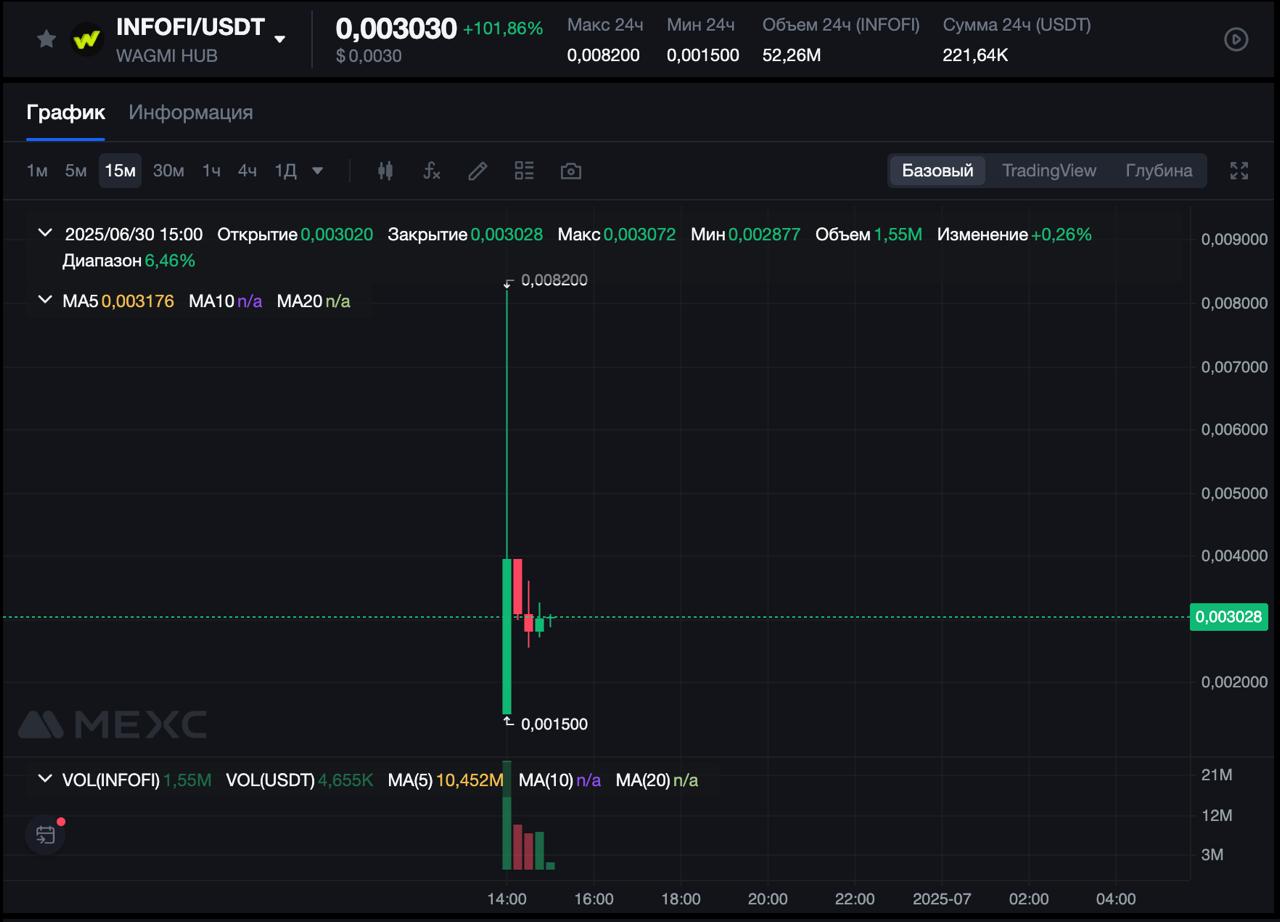Add INFOFI/USDT to favorites with the star
This screenshot has width=1280, height=922.
[46, 39]
